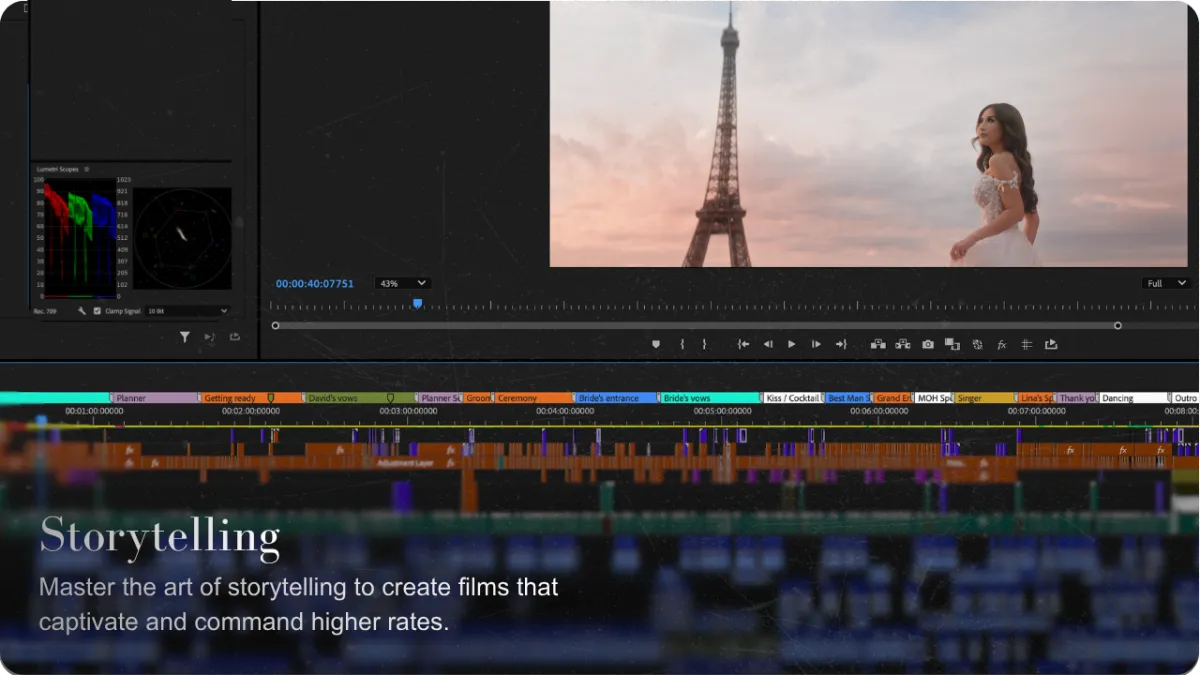The image size is (1200, 675).
Task: Click the Lumetri Scopes panel title
Action: point(57,169)
